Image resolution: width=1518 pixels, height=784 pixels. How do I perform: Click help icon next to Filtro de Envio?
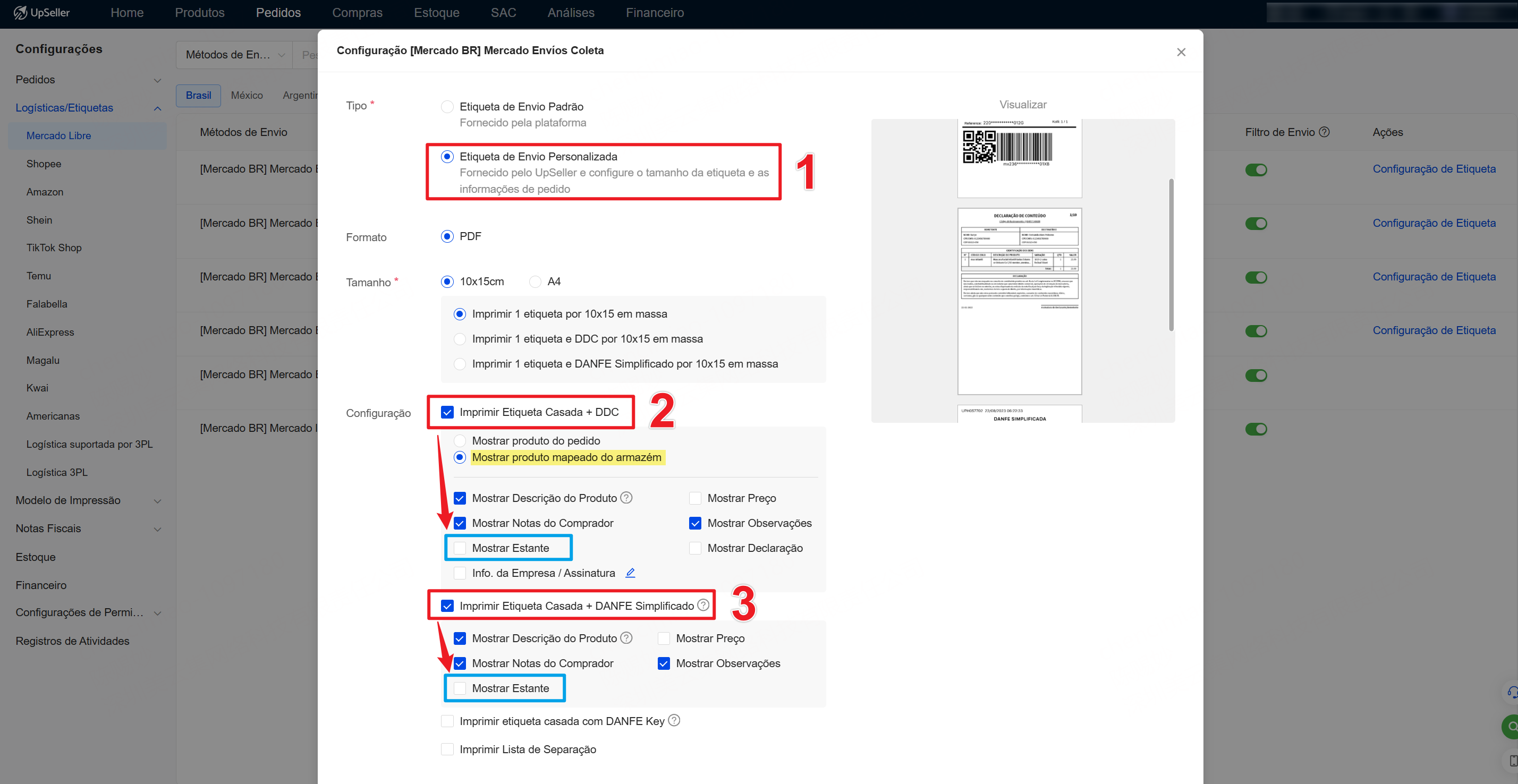click(x=1324, y=132)
